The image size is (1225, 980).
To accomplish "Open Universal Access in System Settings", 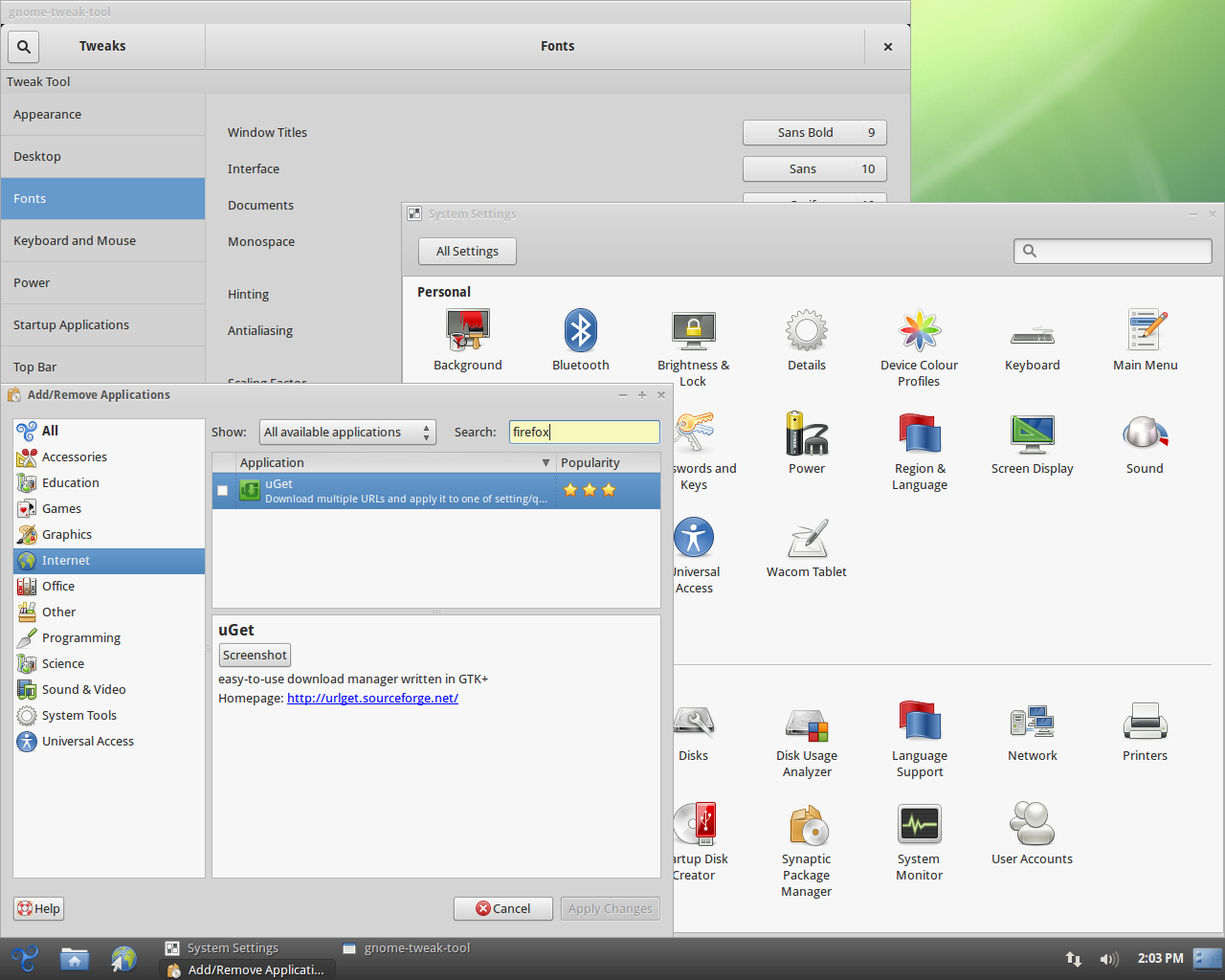I will (x=694, y=538).
